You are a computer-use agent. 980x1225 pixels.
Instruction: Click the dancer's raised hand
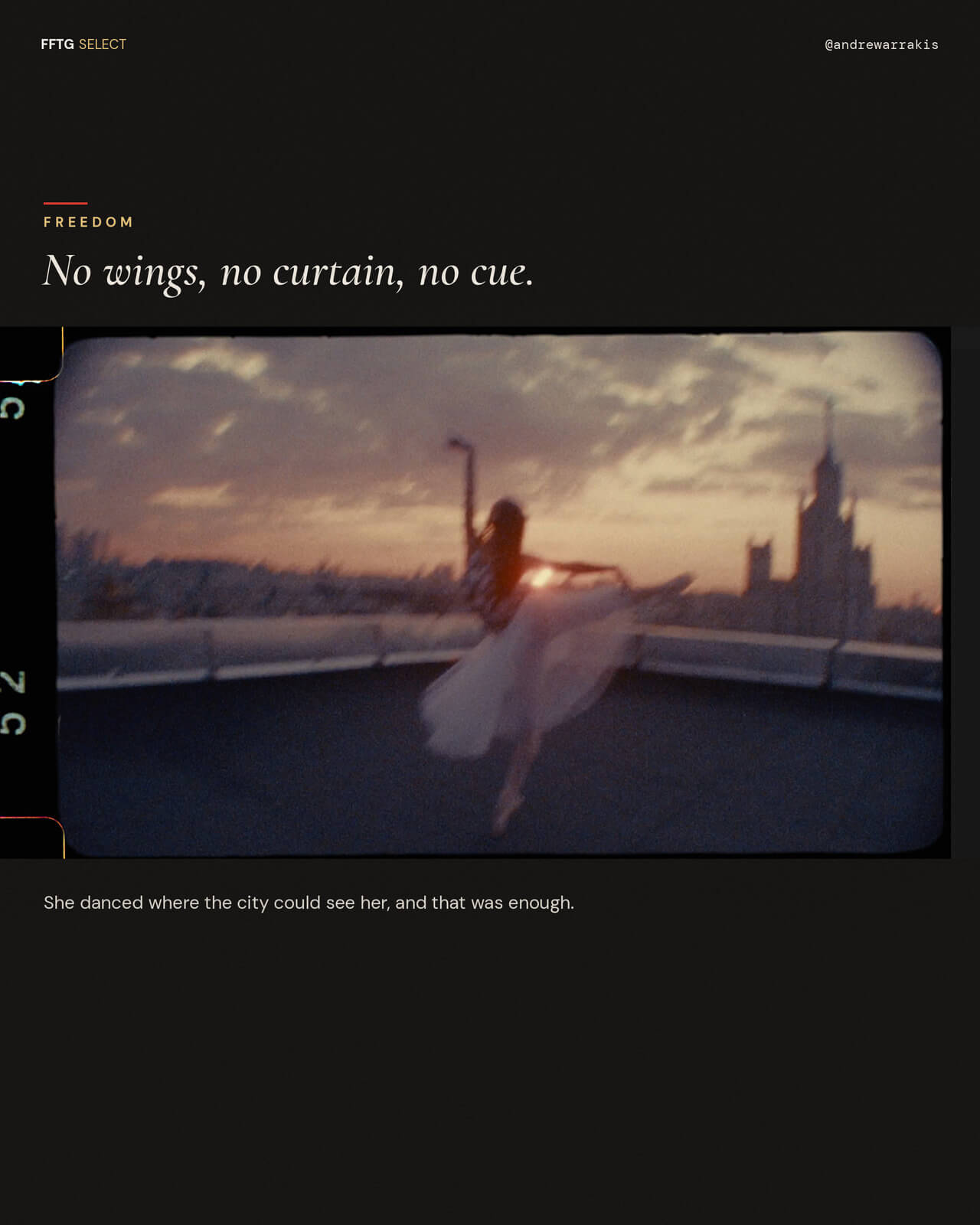click(x=458, y=443)
